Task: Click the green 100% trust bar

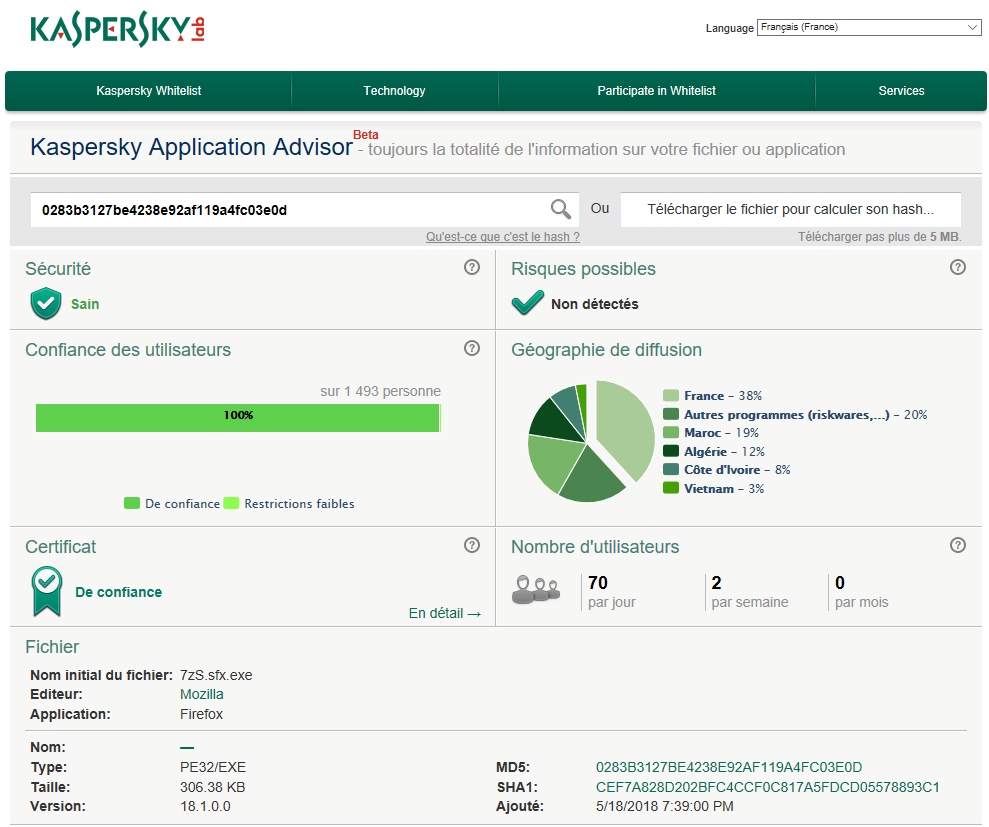Action: pos(237,417)
